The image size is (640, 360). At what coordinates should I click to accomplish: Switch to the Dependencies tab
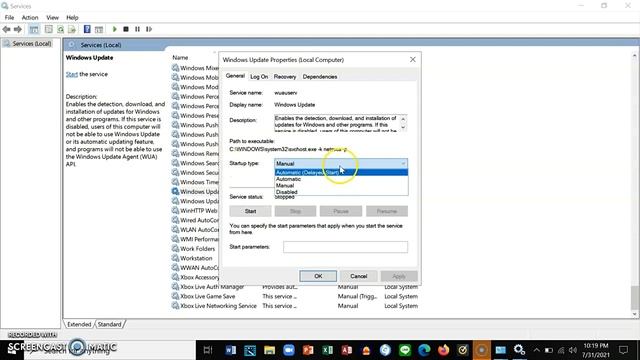pyautogui.click(x=320, y=76)
